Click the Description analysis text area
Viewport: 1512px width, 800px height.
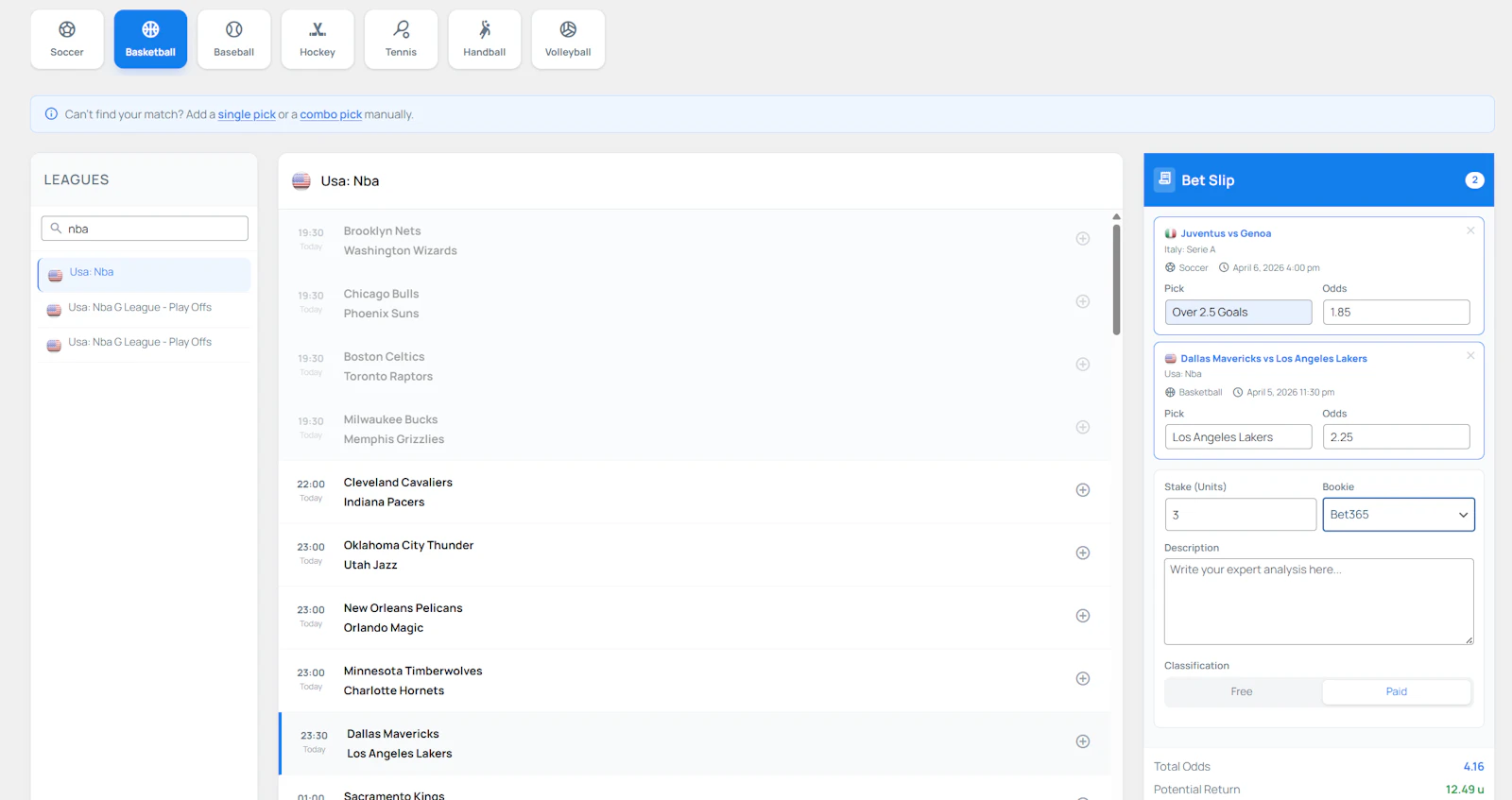coord(1318,602)
